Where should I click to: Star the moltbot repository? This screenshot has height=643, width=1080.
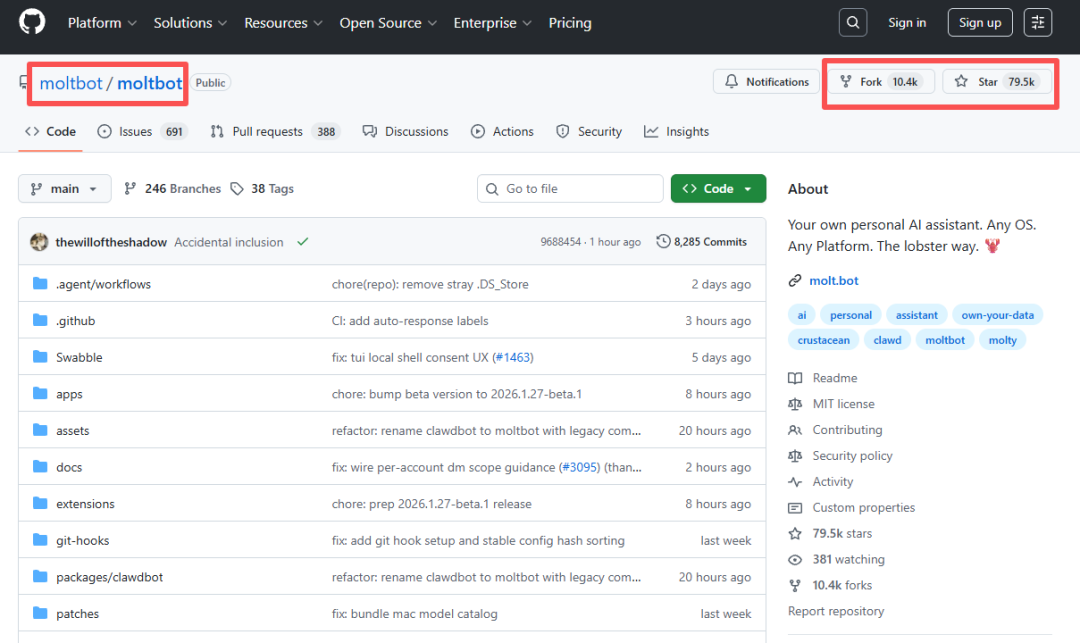(996, 82)
